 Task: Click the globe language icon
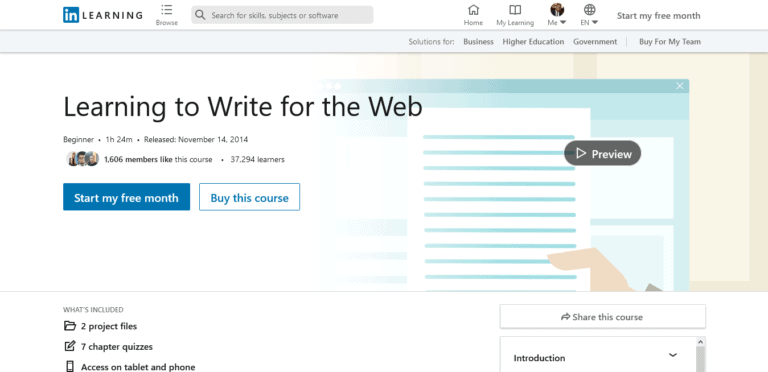(590, 9)
